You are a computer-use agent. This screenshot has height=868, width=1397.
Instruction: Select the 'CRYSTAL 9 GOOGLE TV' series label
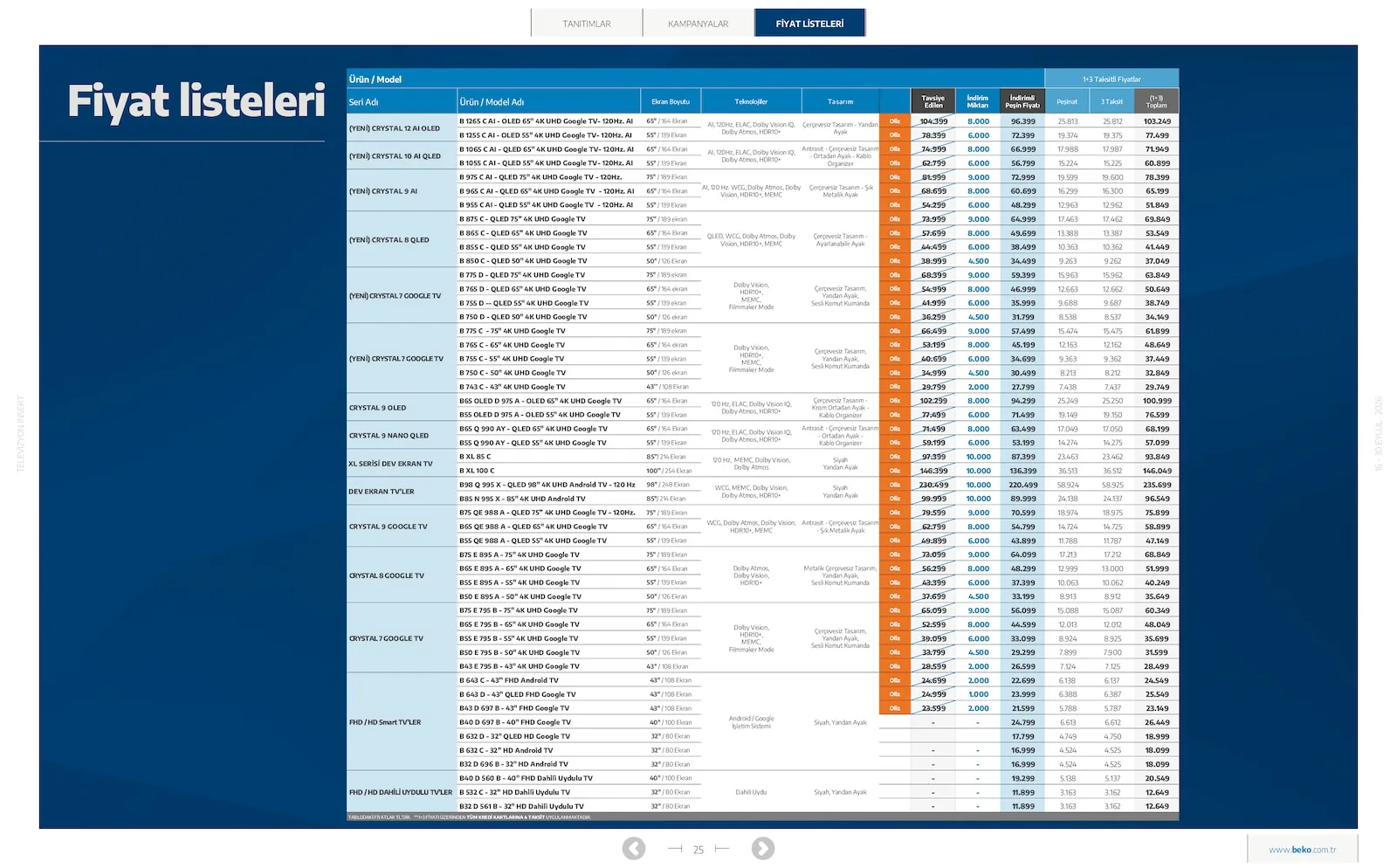[388, 527]
